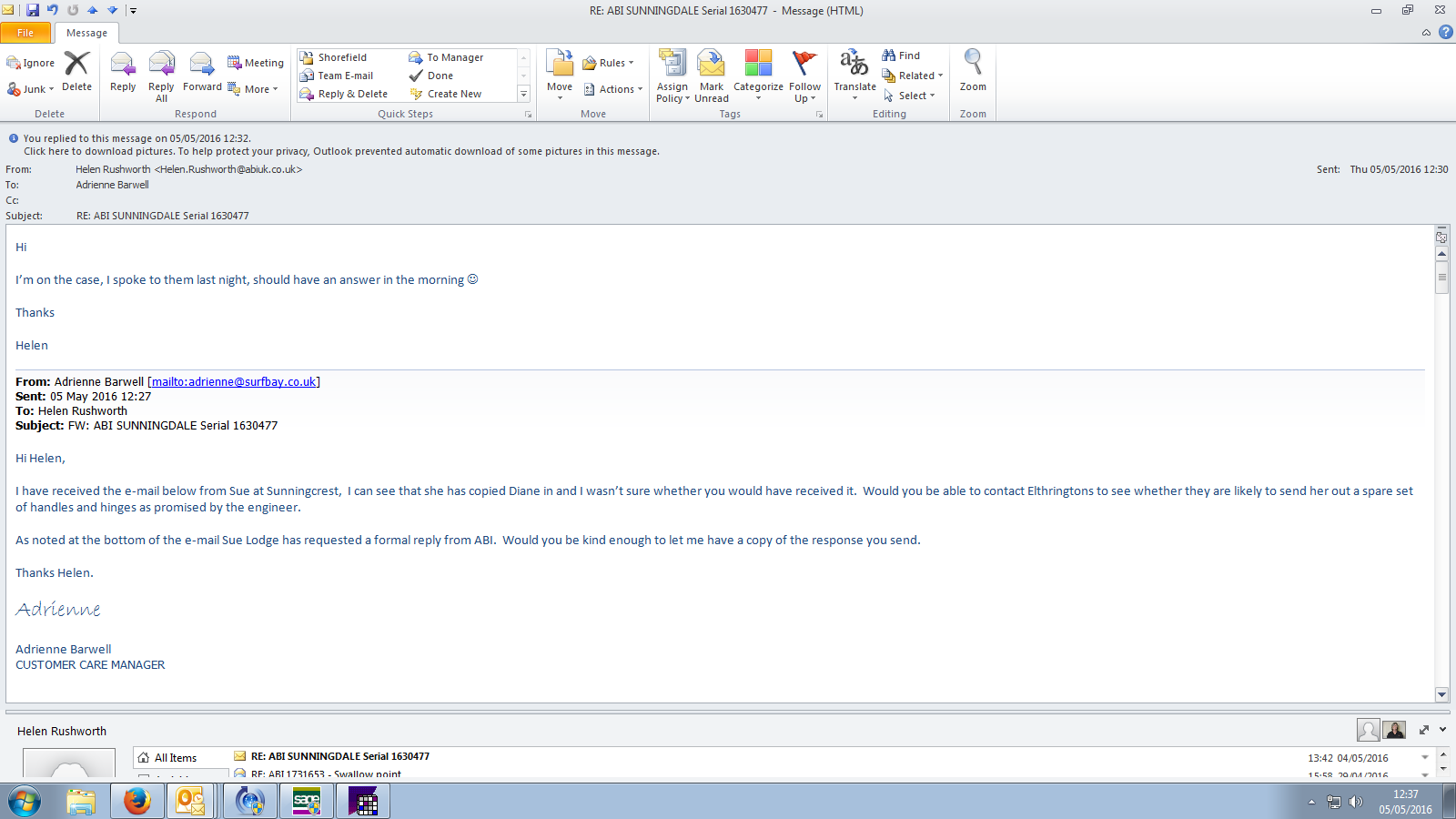Delete this message with the X icon
This screenshot has width=1456, height=819.
76,71
